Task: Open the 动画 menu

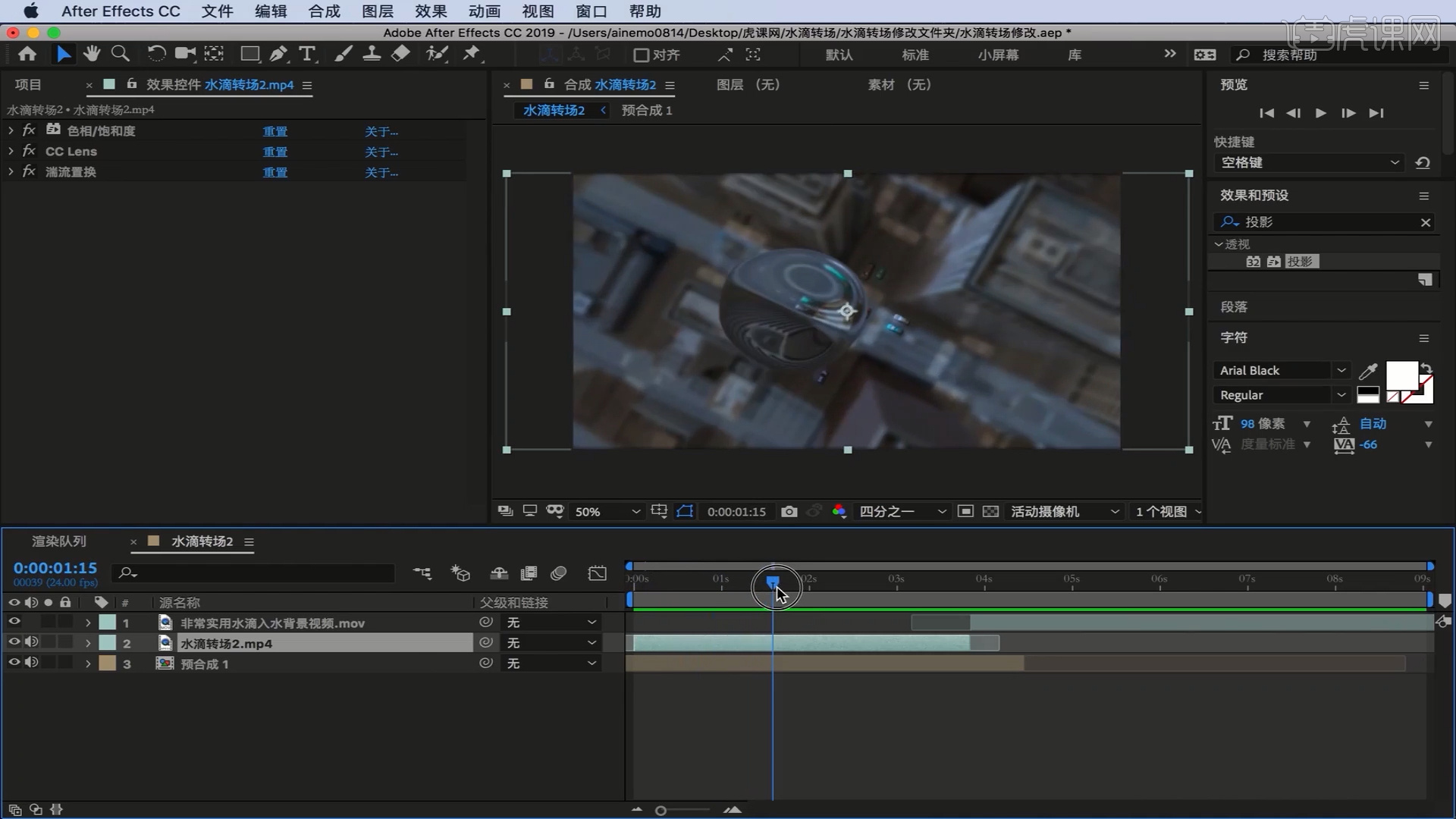Action: (x=485, y=11)
